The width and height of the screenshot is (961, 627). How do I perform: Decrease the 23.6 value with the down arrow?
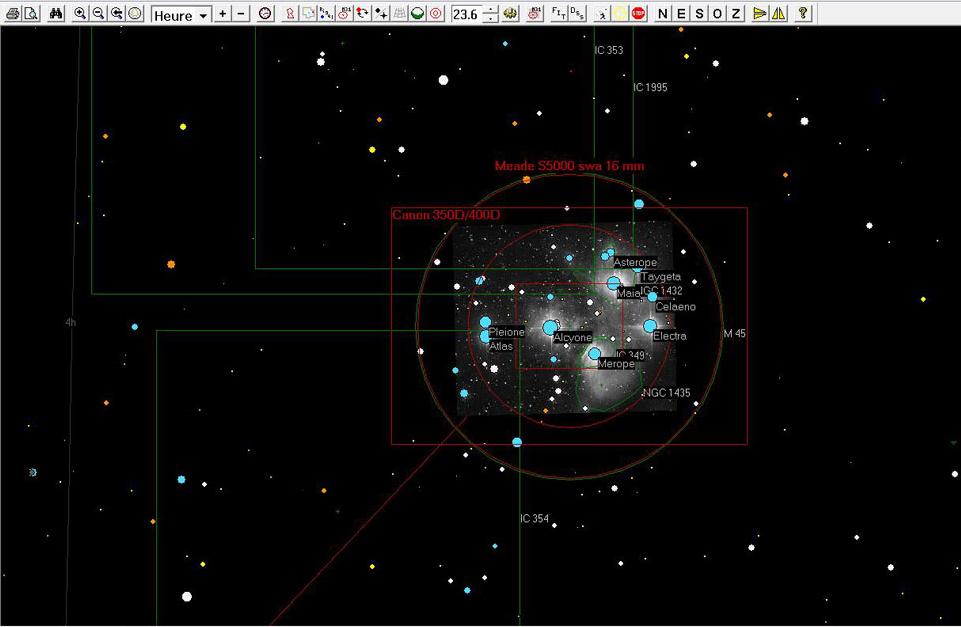coord(490,18)
